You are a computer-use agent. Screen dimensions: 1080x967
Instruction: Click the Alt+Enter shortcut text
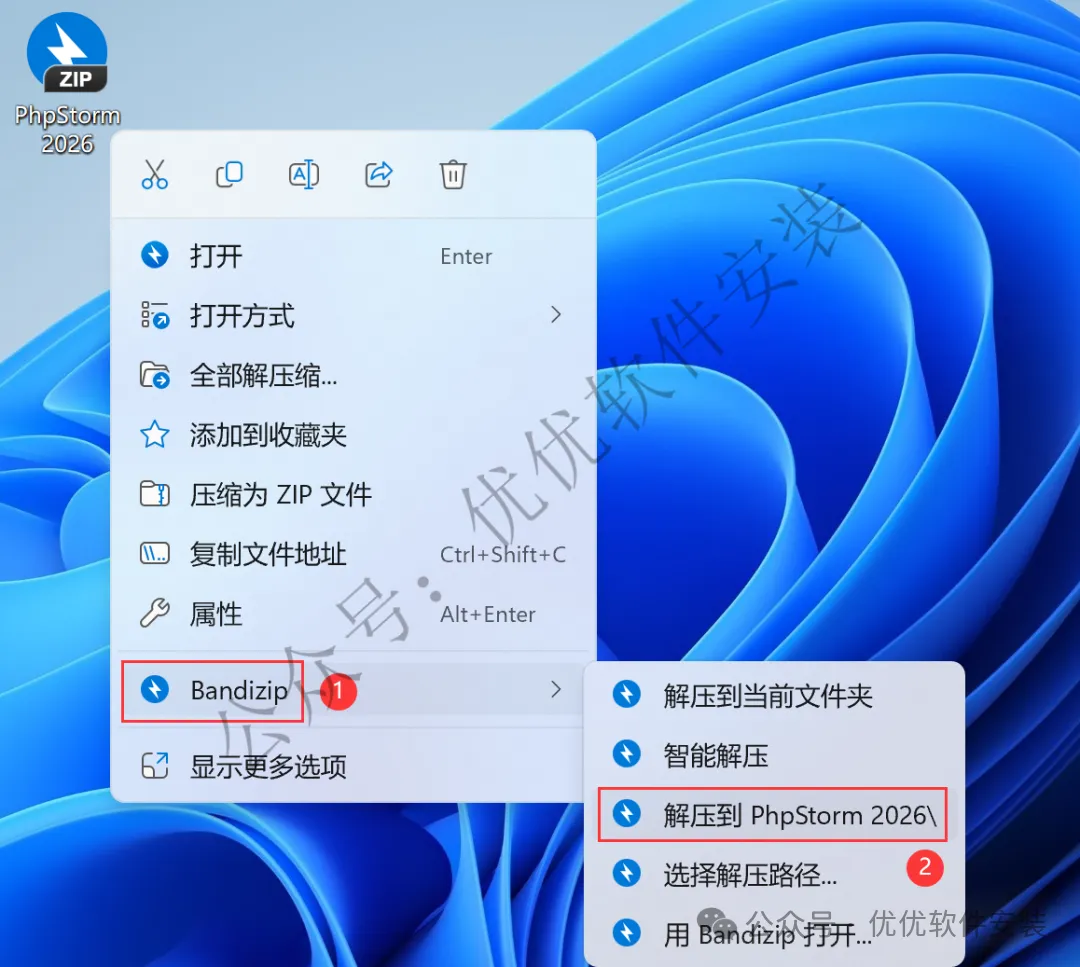point(488,614)
